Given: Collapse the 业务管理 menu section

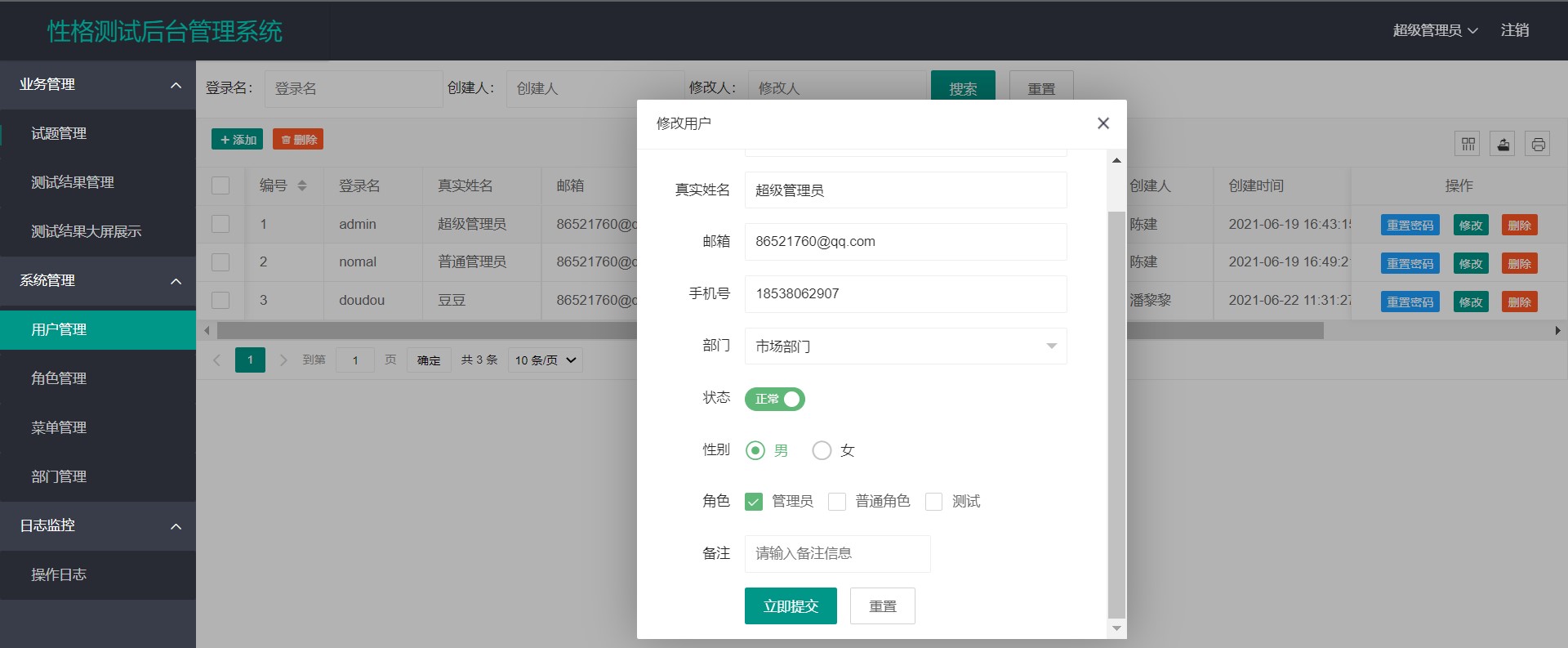Looking at the screenshot, I should point(98,85).
